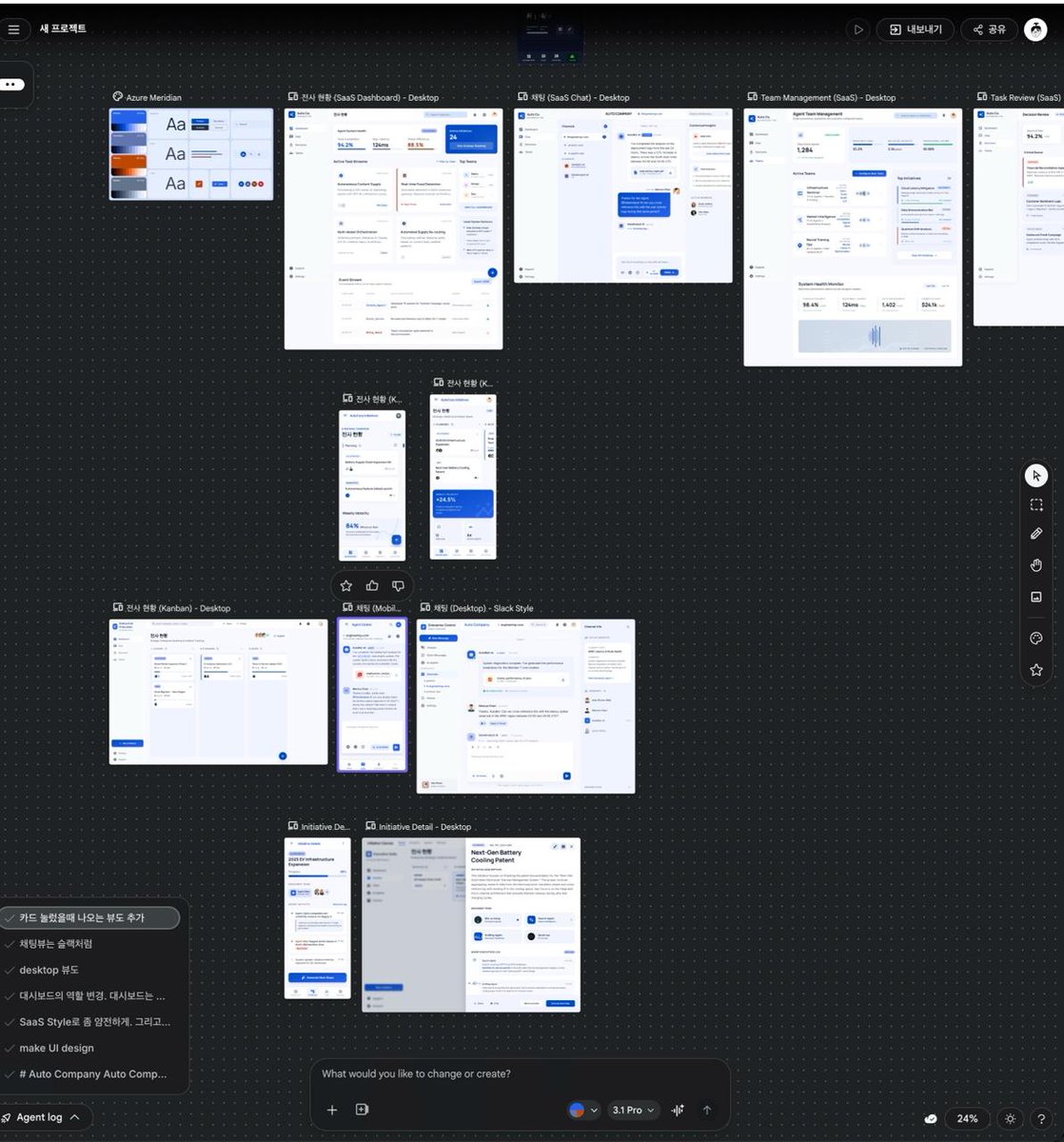Click the 채팅 (SaaS Chat) - Desktop label
Viewport: 1064px width, 1142px height.
coord(574,97)
